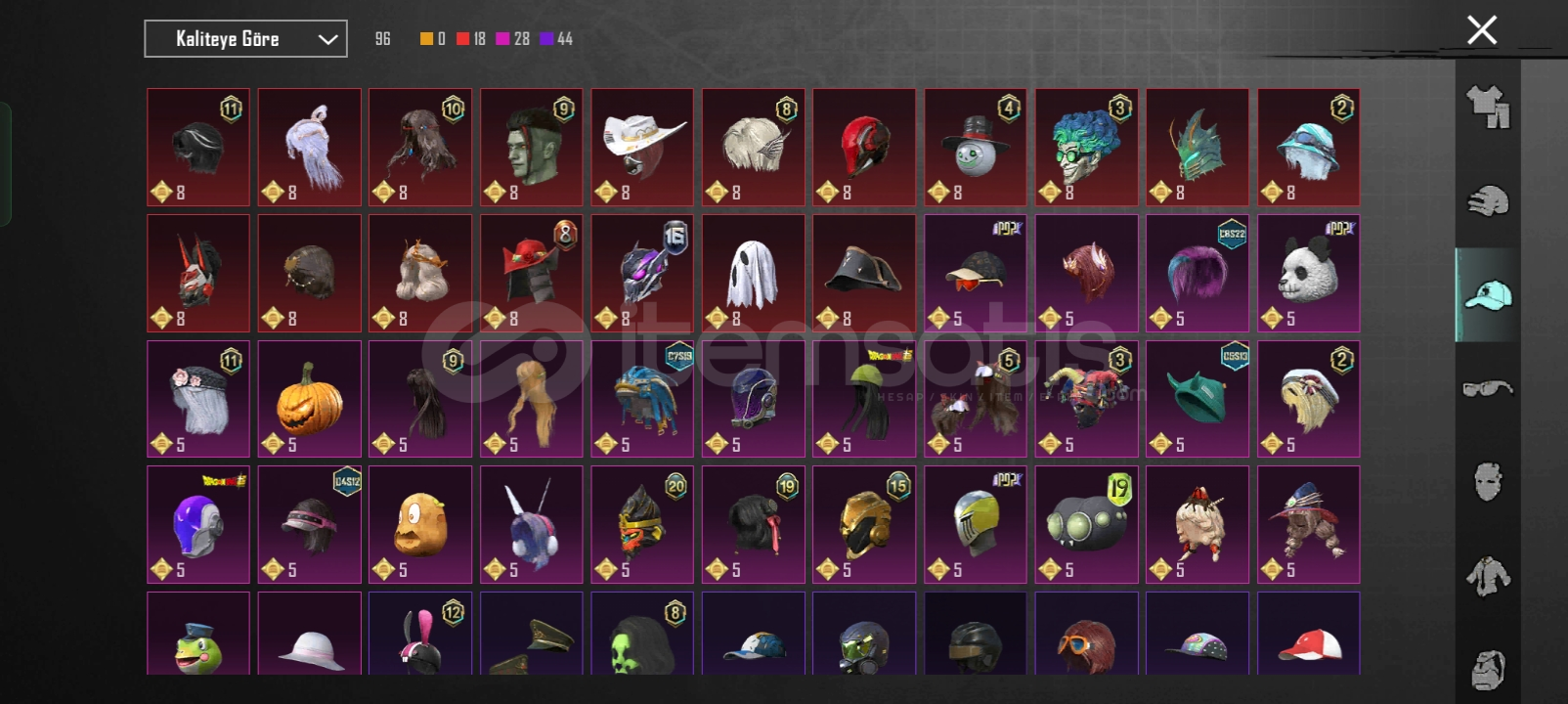Select the white ghost sheet headwear
The height and width of the screenshot is (704, 1568).
754,274
